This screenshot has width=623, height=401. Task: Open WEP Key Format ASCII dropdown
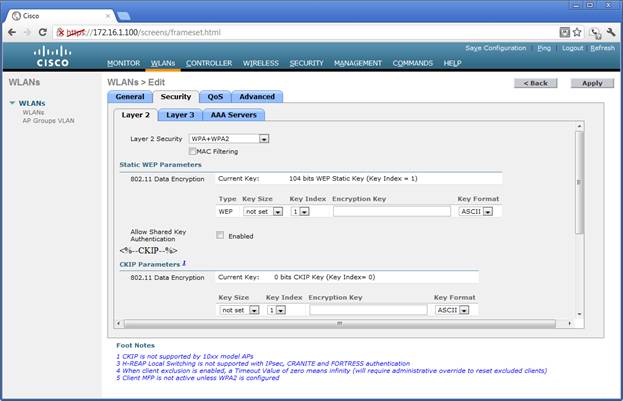coord(476,211)
